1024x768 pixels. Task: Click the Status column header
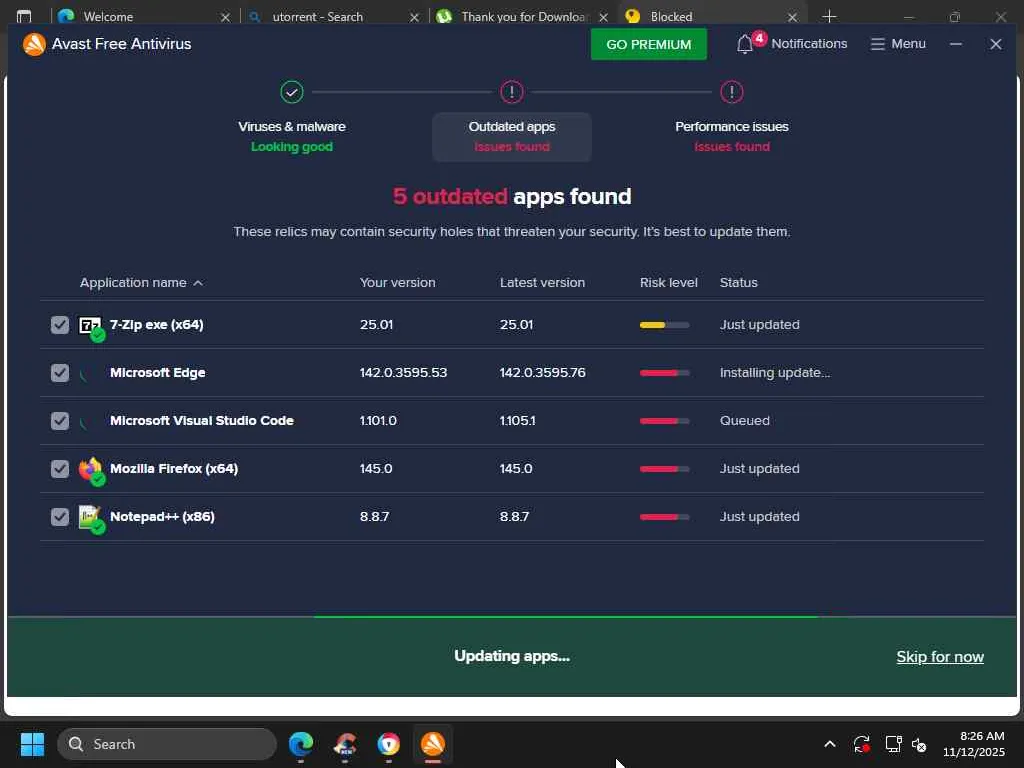(x=739, y=283)
